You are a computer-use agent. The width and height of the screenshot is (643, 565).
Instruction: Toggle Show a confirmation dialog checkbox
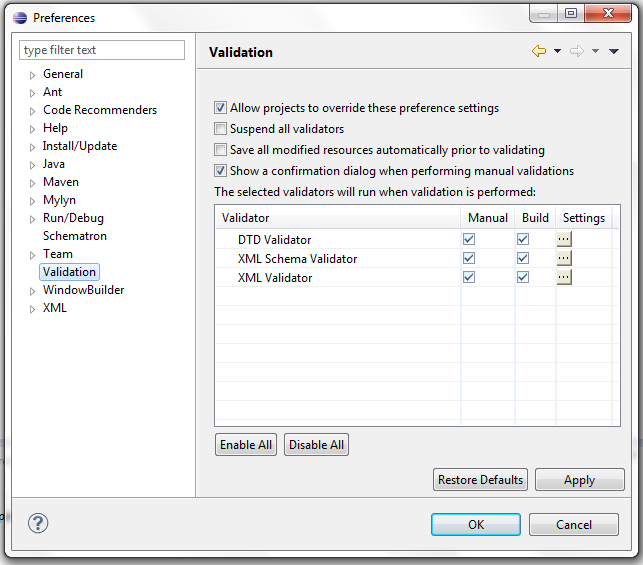point(220,171)
